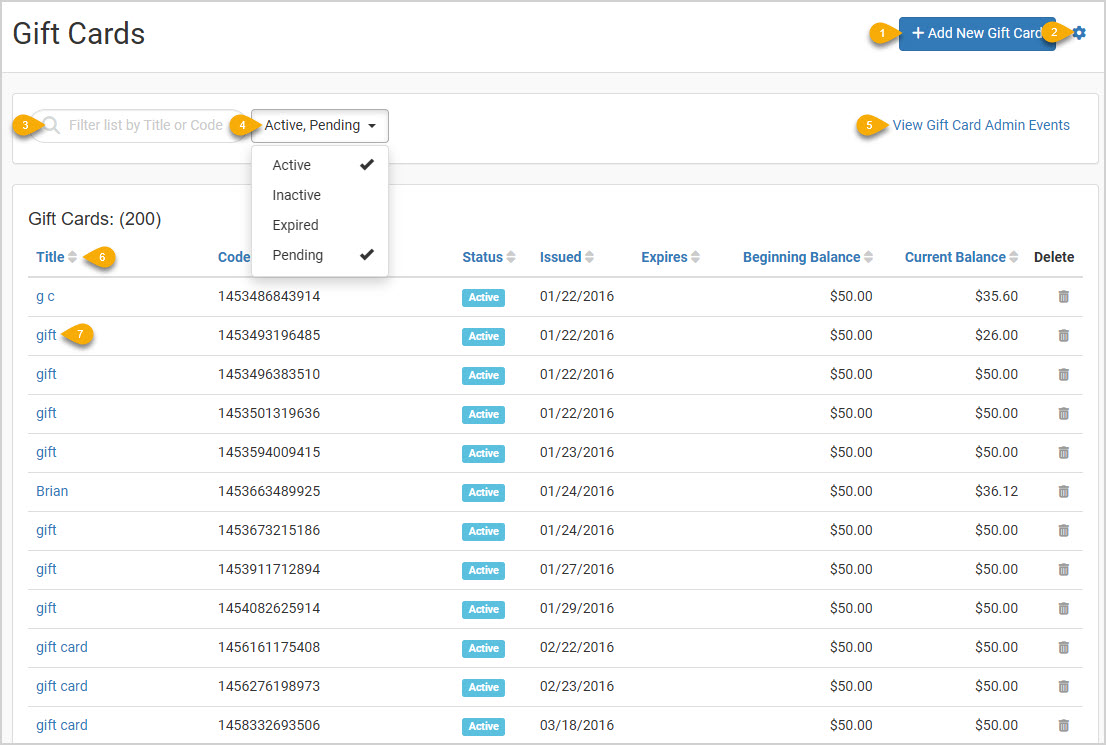Click the magnifier icon in the filter box

[x=51, y=126]
